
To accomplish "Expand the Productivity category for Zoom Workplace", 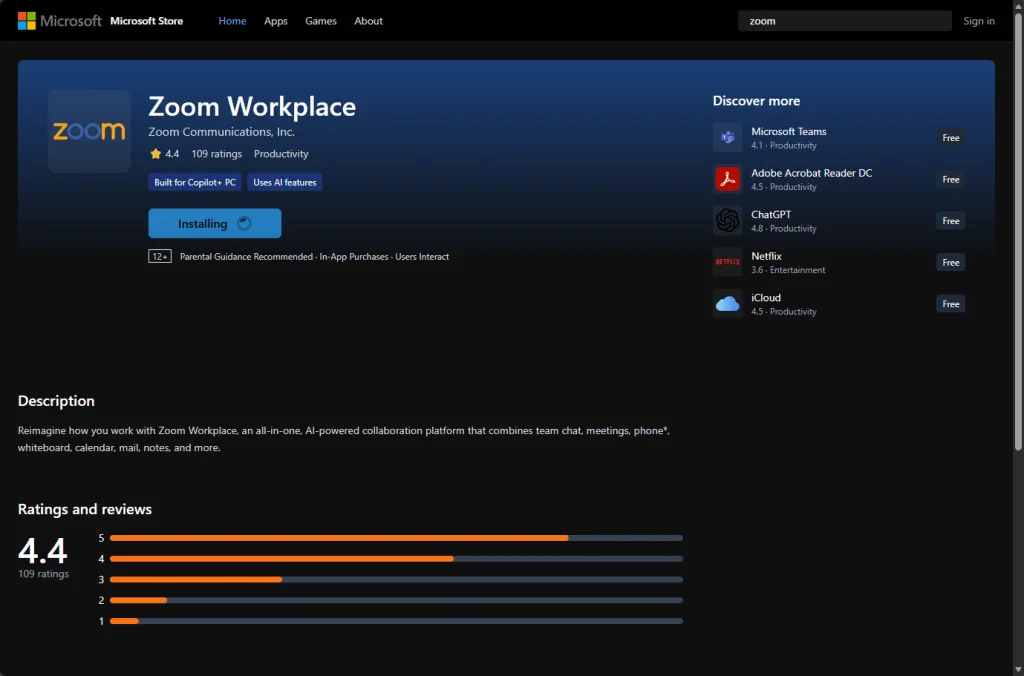I will 280,153.
